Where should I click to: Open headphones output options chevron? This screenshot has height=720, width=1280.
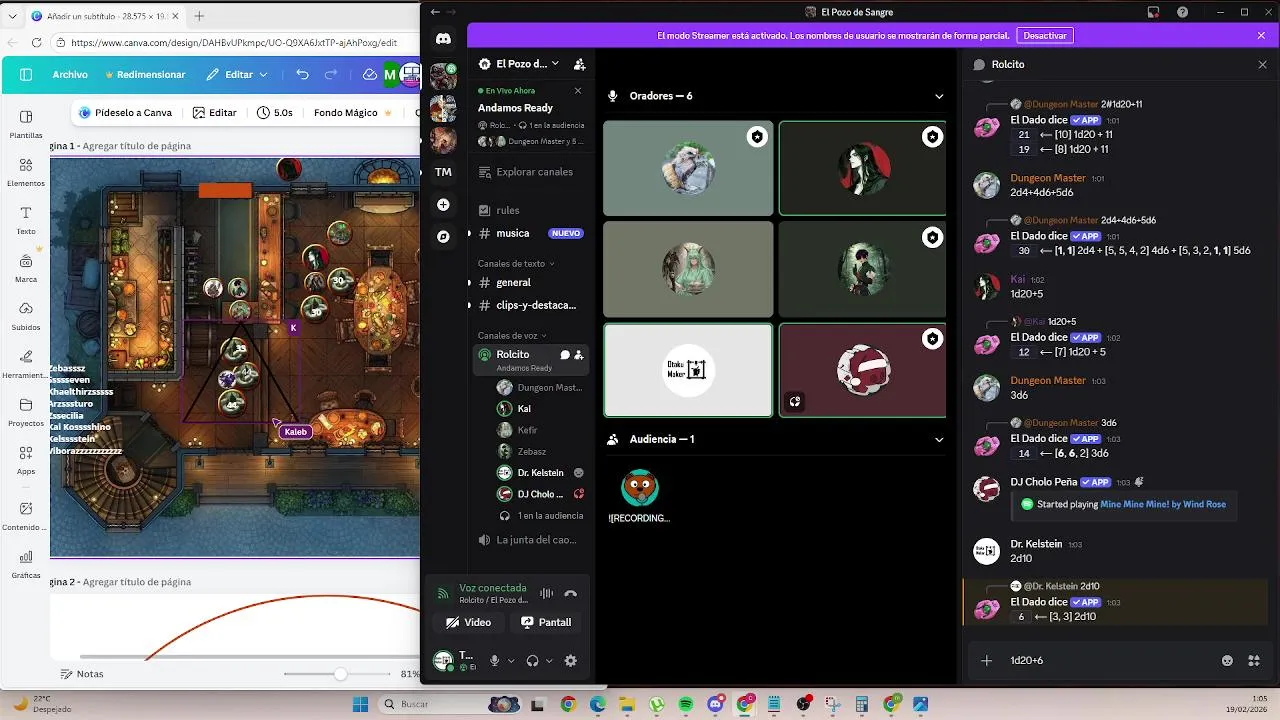(x=549, y=661)
